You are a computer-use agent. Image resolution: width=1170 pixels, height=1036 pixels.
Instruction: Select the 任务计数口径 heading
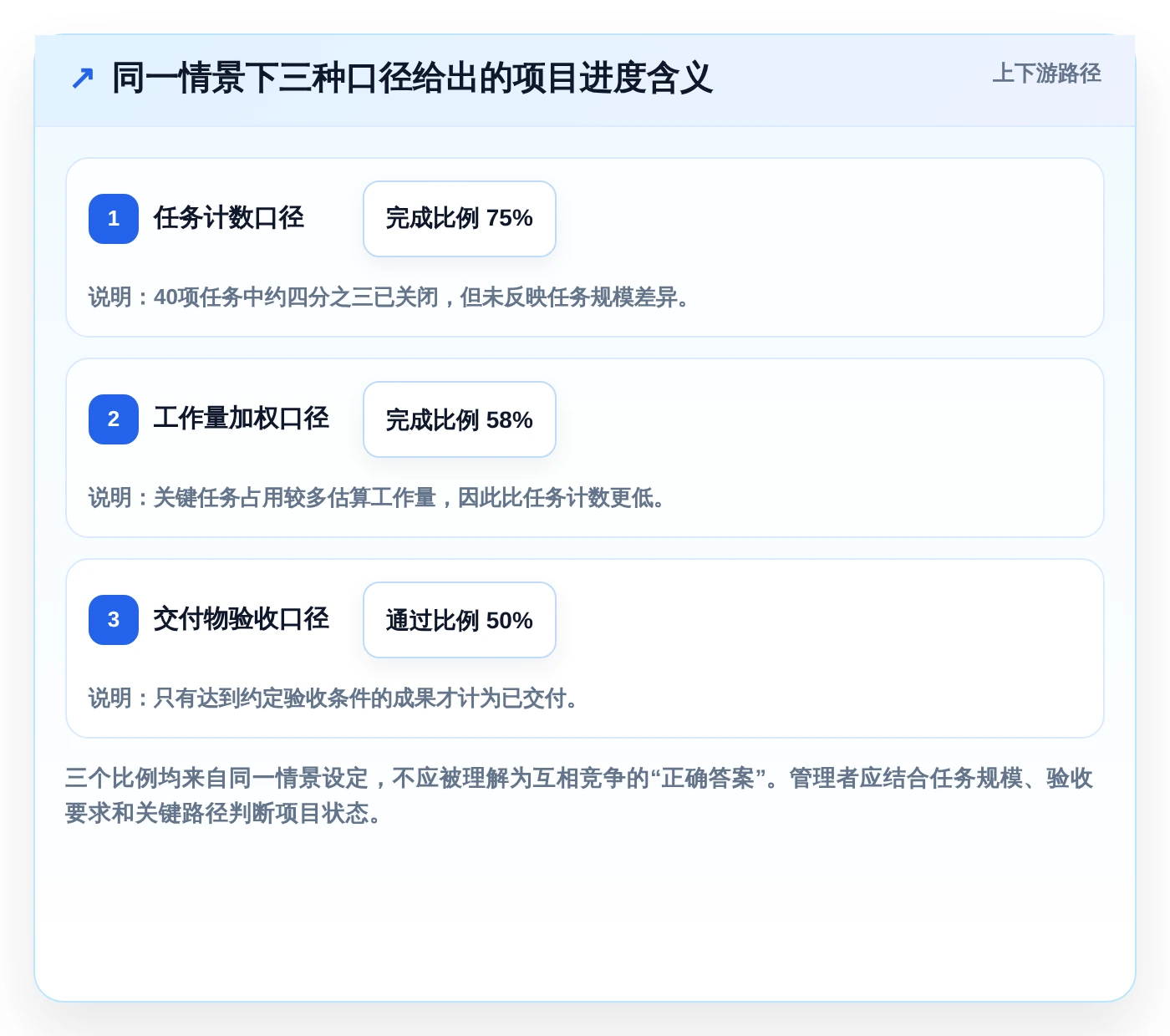coord(229,218)
